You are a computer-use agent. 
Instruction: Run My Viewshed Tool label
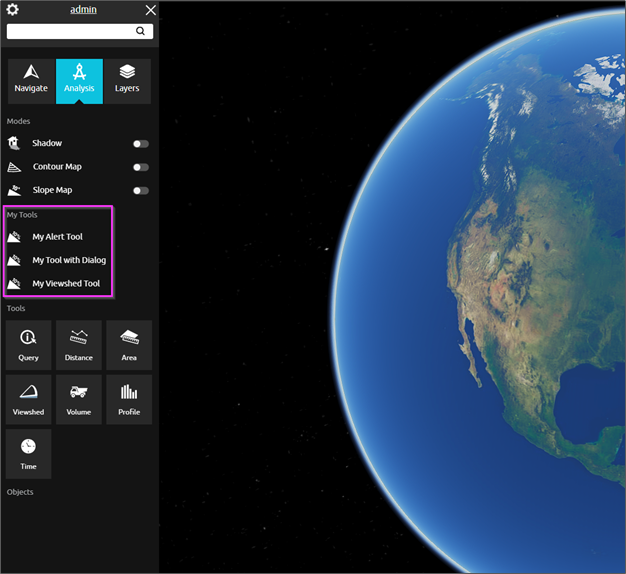[x=66, y=283]
